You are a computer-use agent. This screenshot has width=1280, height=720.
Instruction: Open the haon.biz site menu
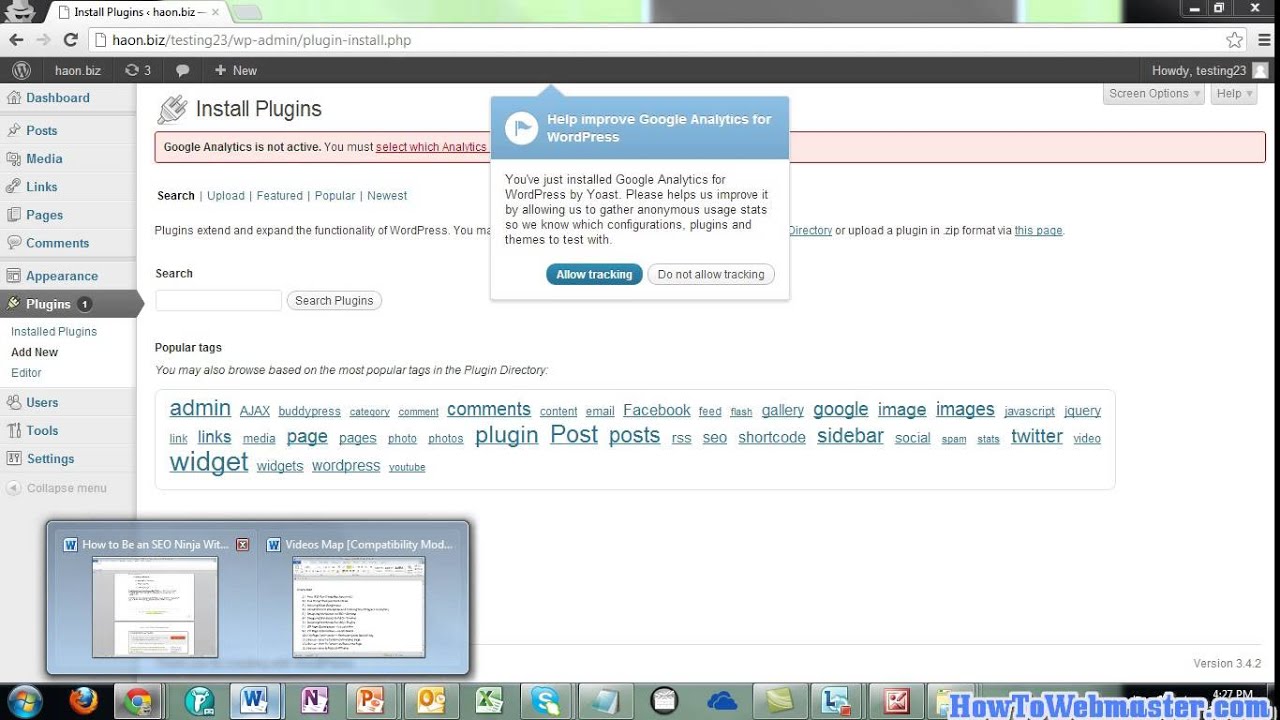[77, 71]
